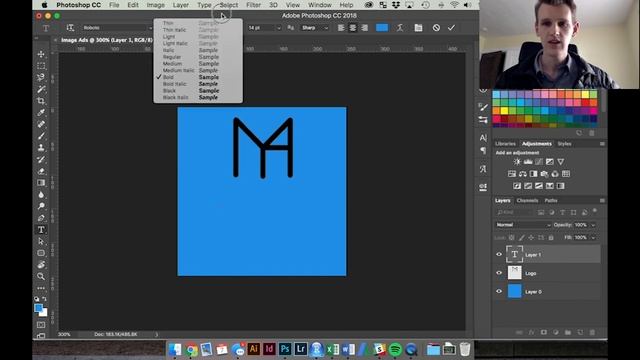The height and width of the screenshot is (360, 640).
Task: Select the Zoom tool
Action: [41, 276]
